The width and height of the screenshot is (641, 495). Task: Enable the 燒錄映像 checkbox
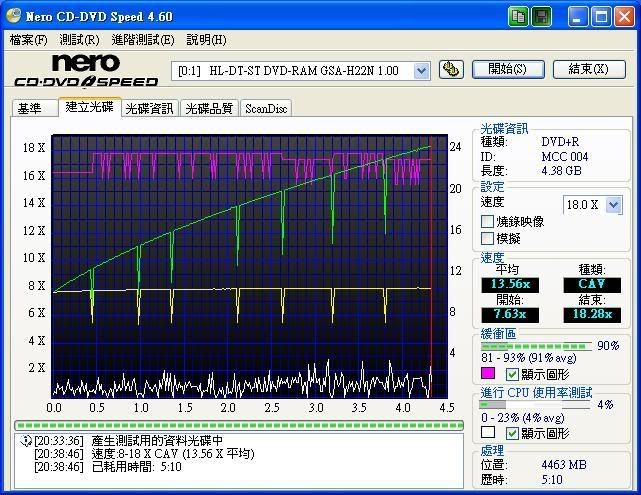tap(487, 222)
